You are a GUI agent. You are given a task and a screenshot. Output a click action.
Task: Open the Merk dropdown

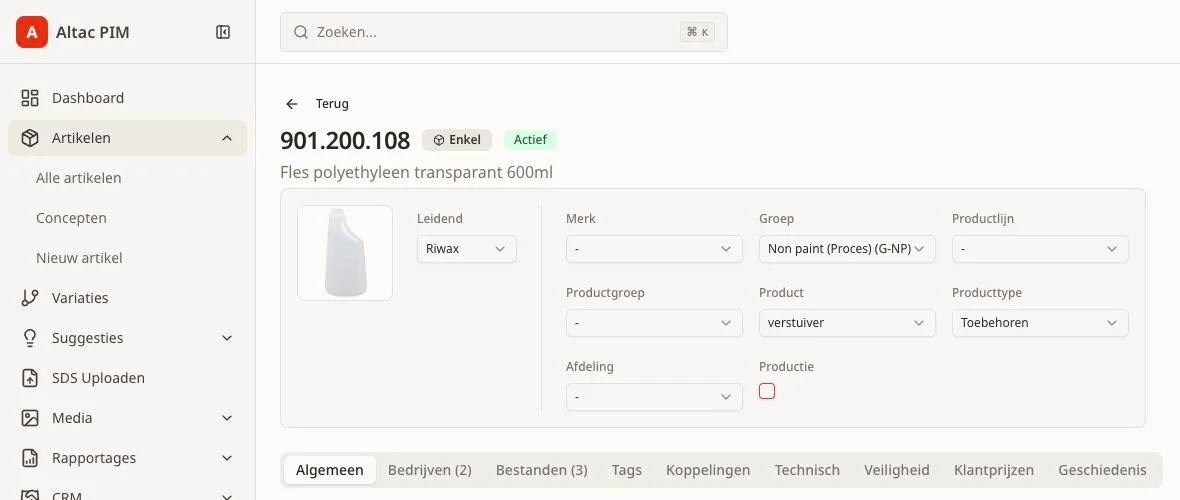click(654, 249)
